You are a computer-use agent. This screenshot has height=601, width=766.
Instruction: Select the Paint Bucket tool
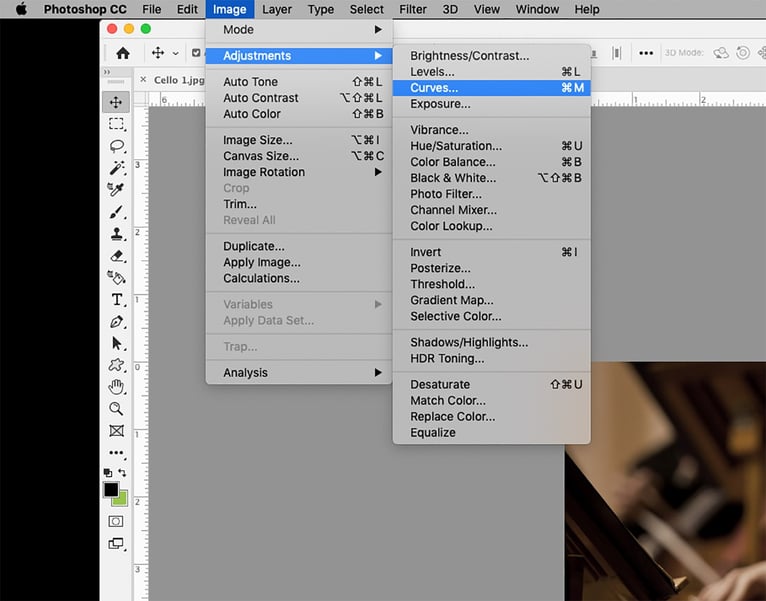[x=116, y=278]
